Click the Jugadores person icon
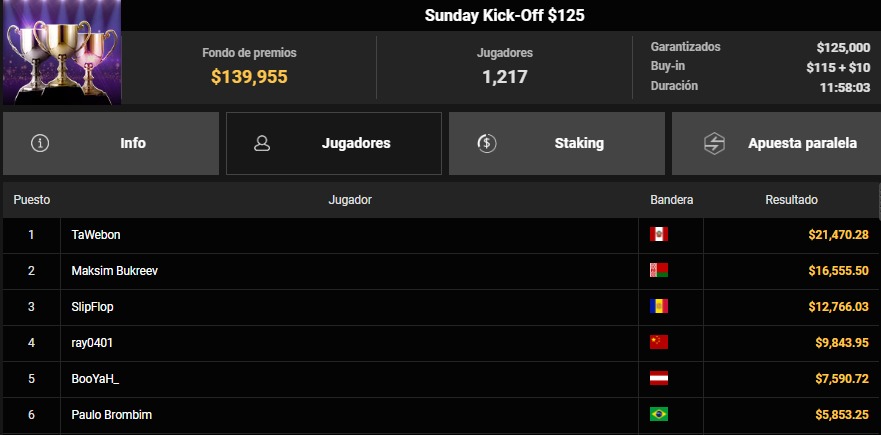The image size is (881, 435). [x=262, y=143]
